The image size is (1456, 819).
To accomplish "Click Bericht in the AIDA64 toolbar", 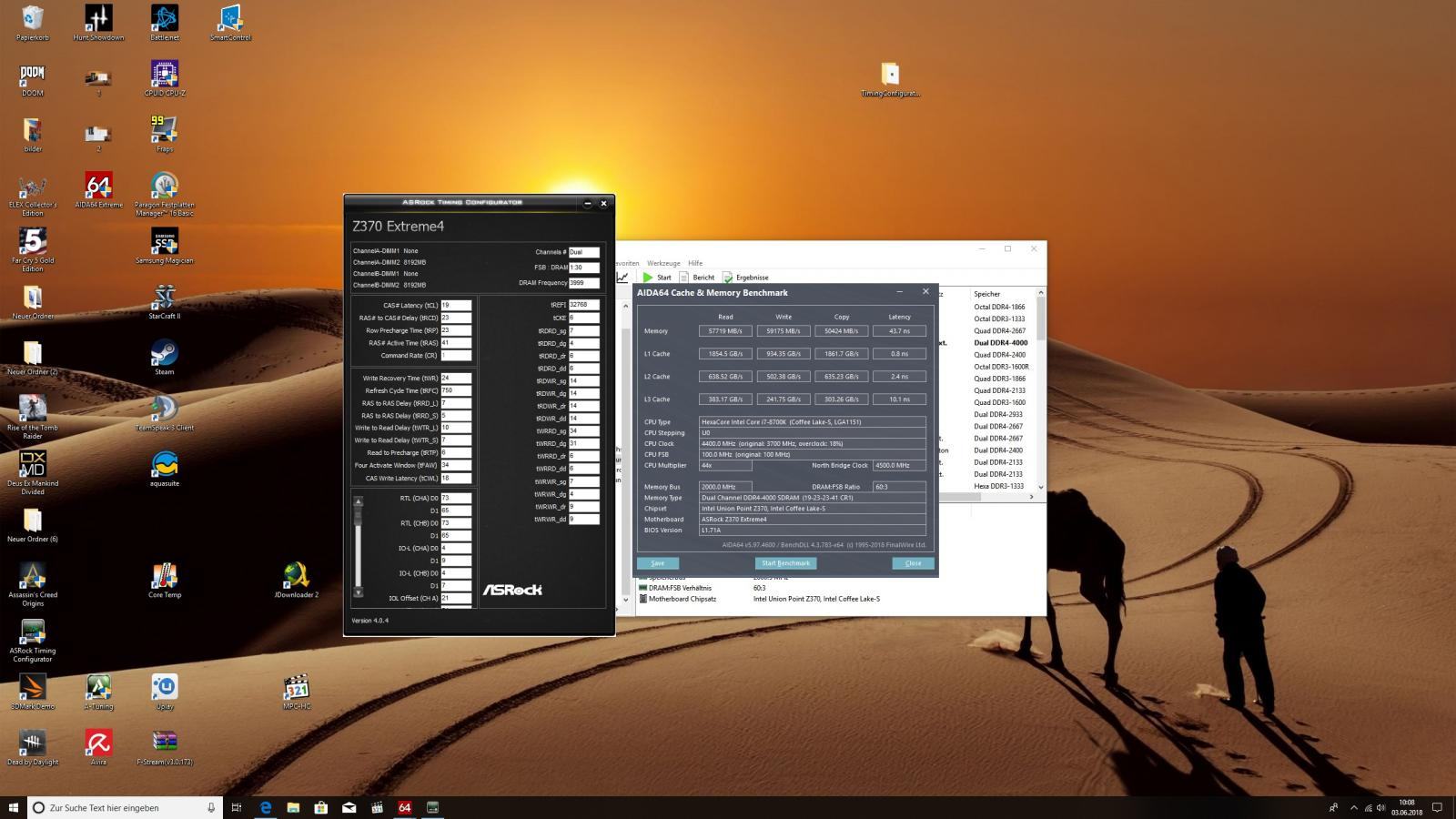I will (697, 278).
